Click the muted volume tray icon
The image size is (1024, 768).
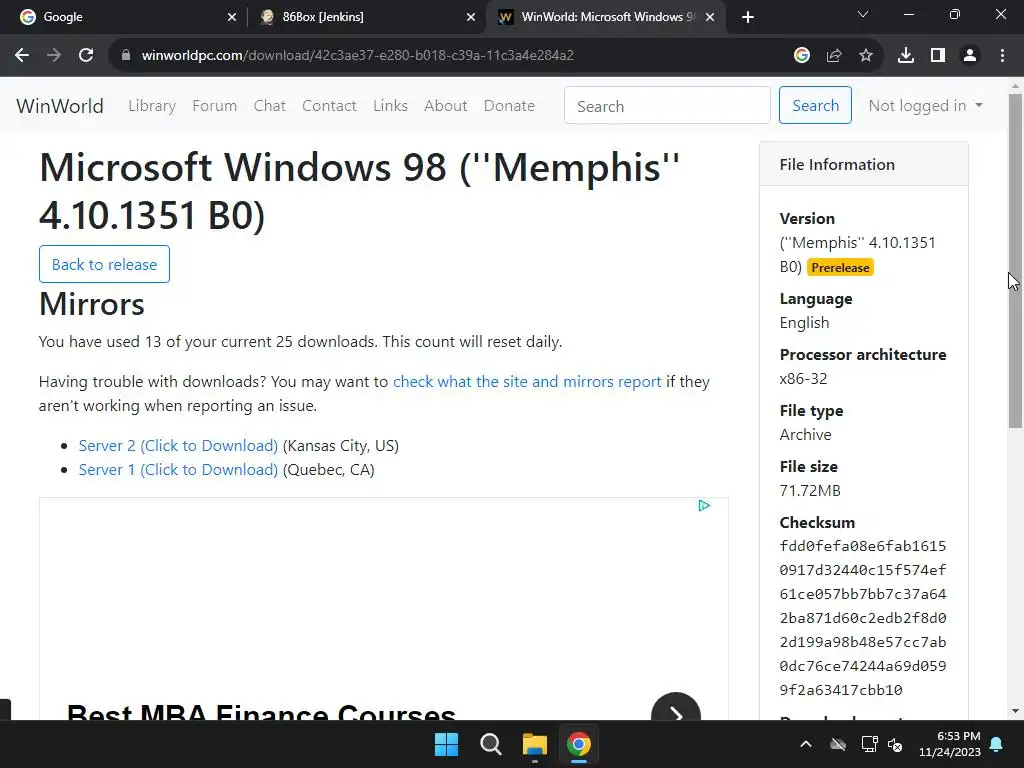tap(895, 744)
